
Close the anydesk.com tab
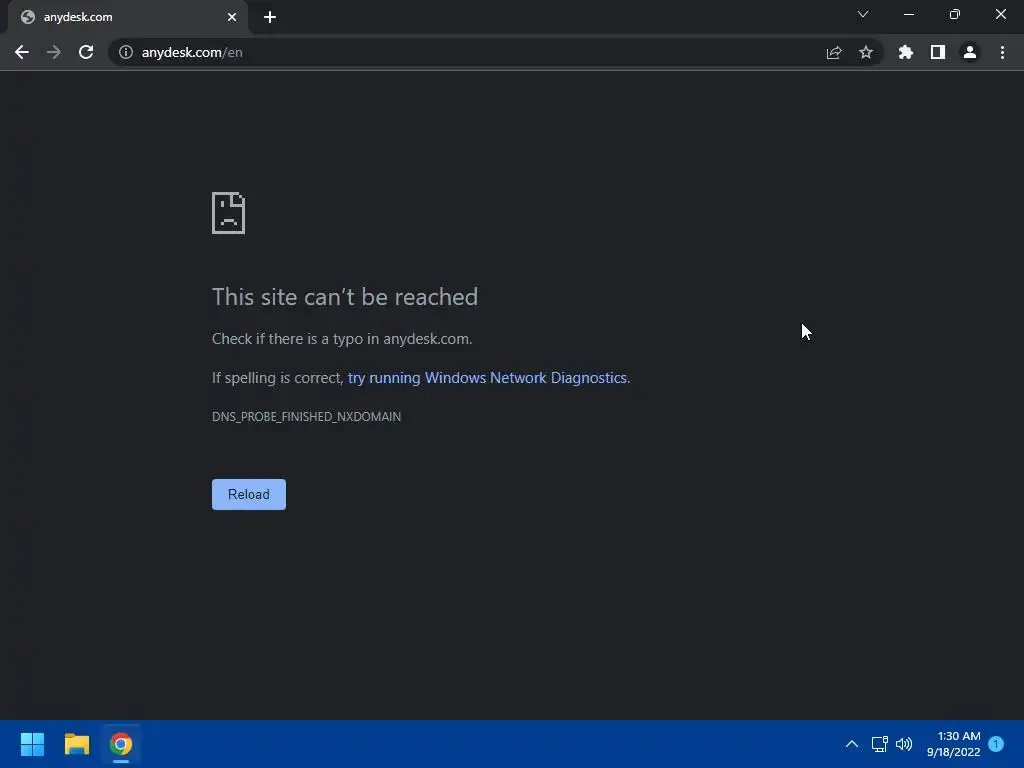click(232, 17)
